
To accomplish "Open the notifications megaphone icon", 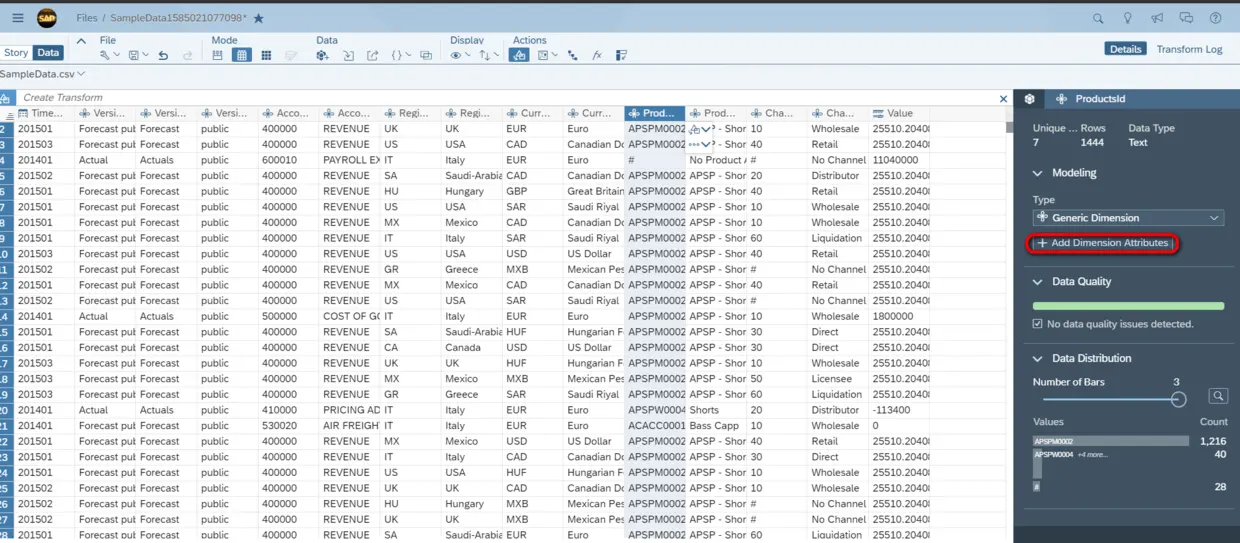I will coord(1157,18).
